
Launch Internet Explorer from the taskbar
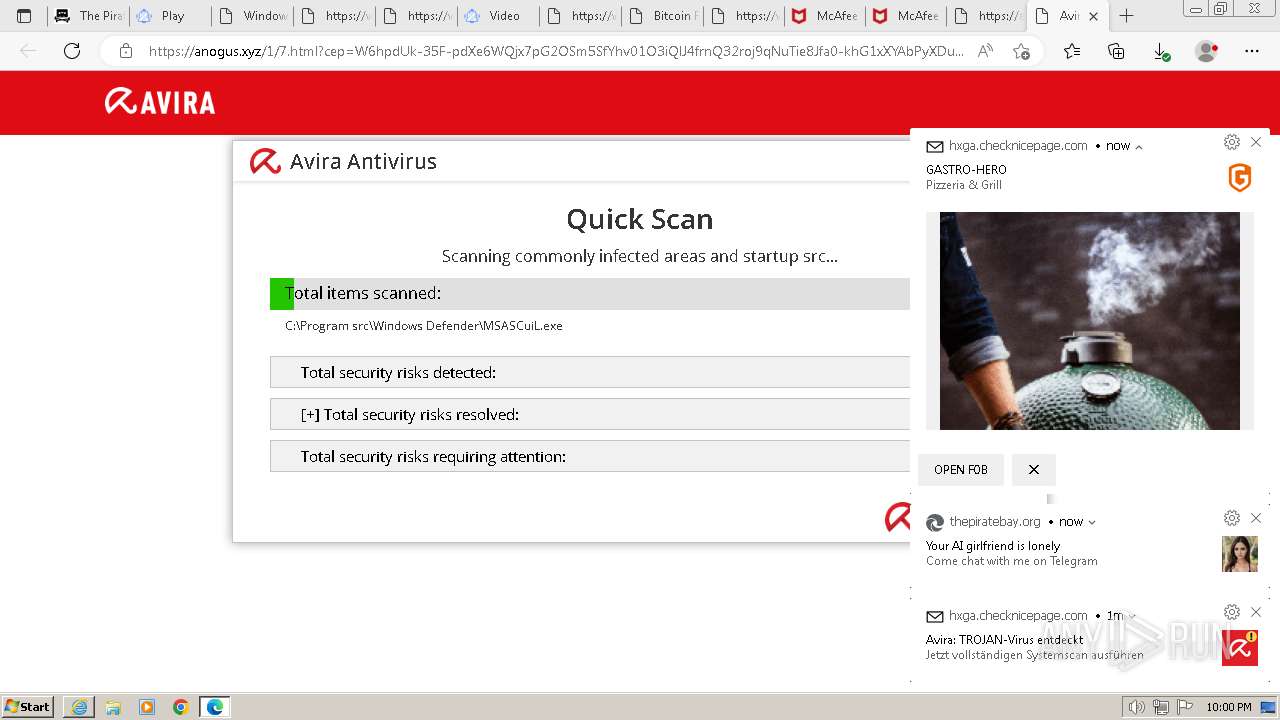(x=79, y=707)
